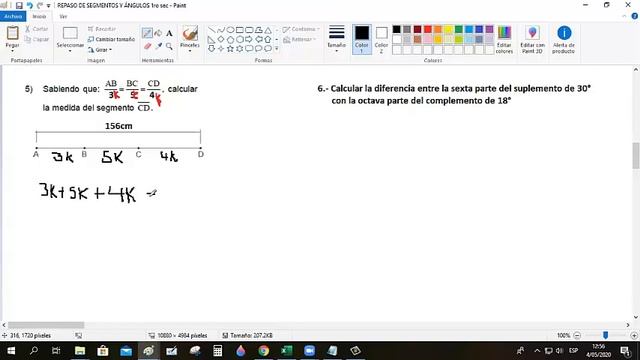Select the Pencil tool
Viewport: 640px width, 360px height.
coord(147,33)
